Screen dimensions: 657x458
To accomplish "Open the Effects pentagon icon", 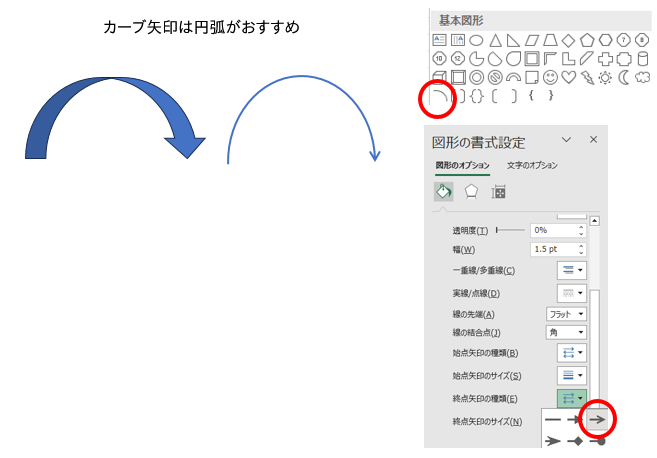I will [x=471, y=192].
